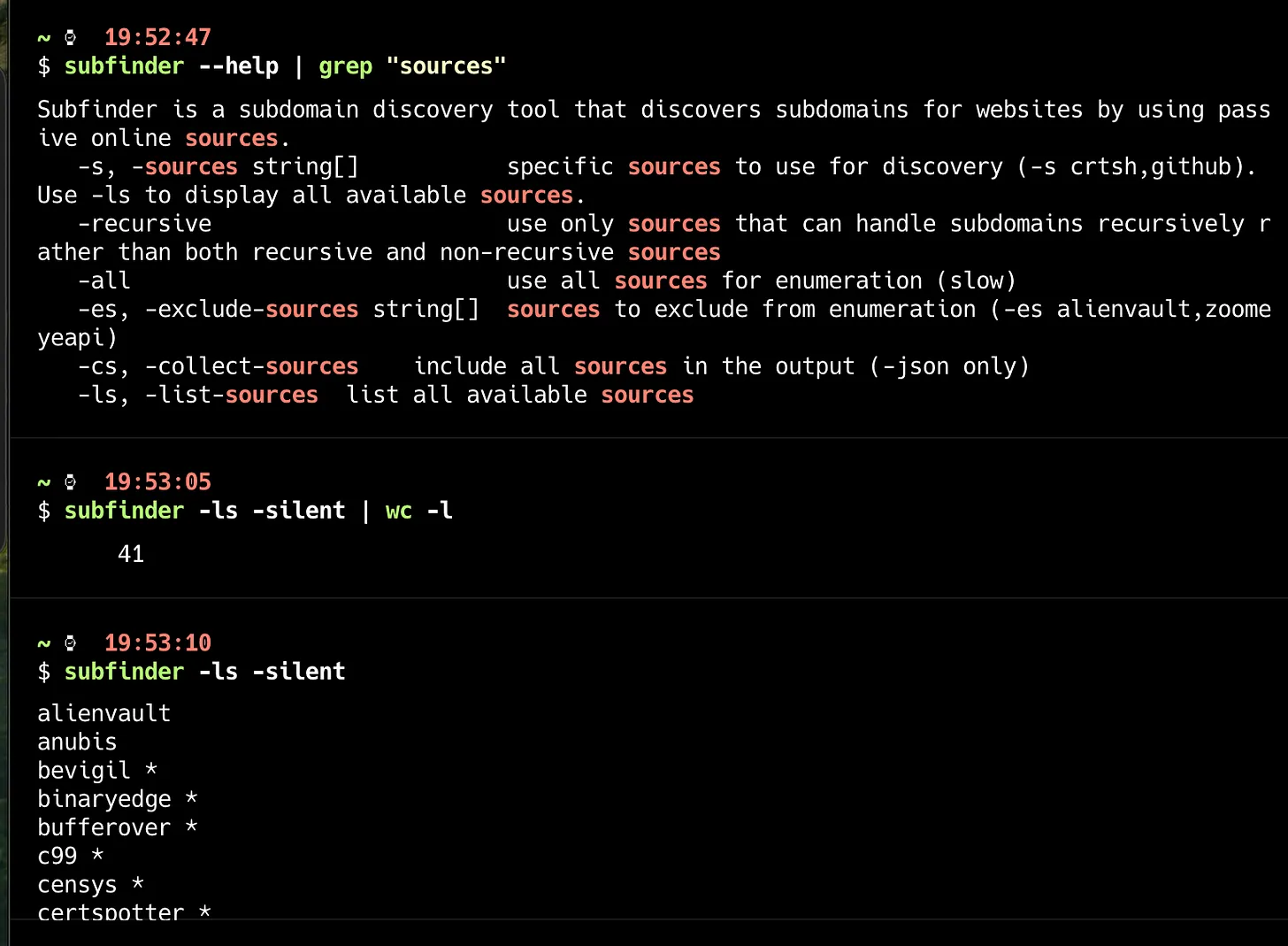Click the -silent flag in the third command

pyautogui.click(x=299, y=671)
